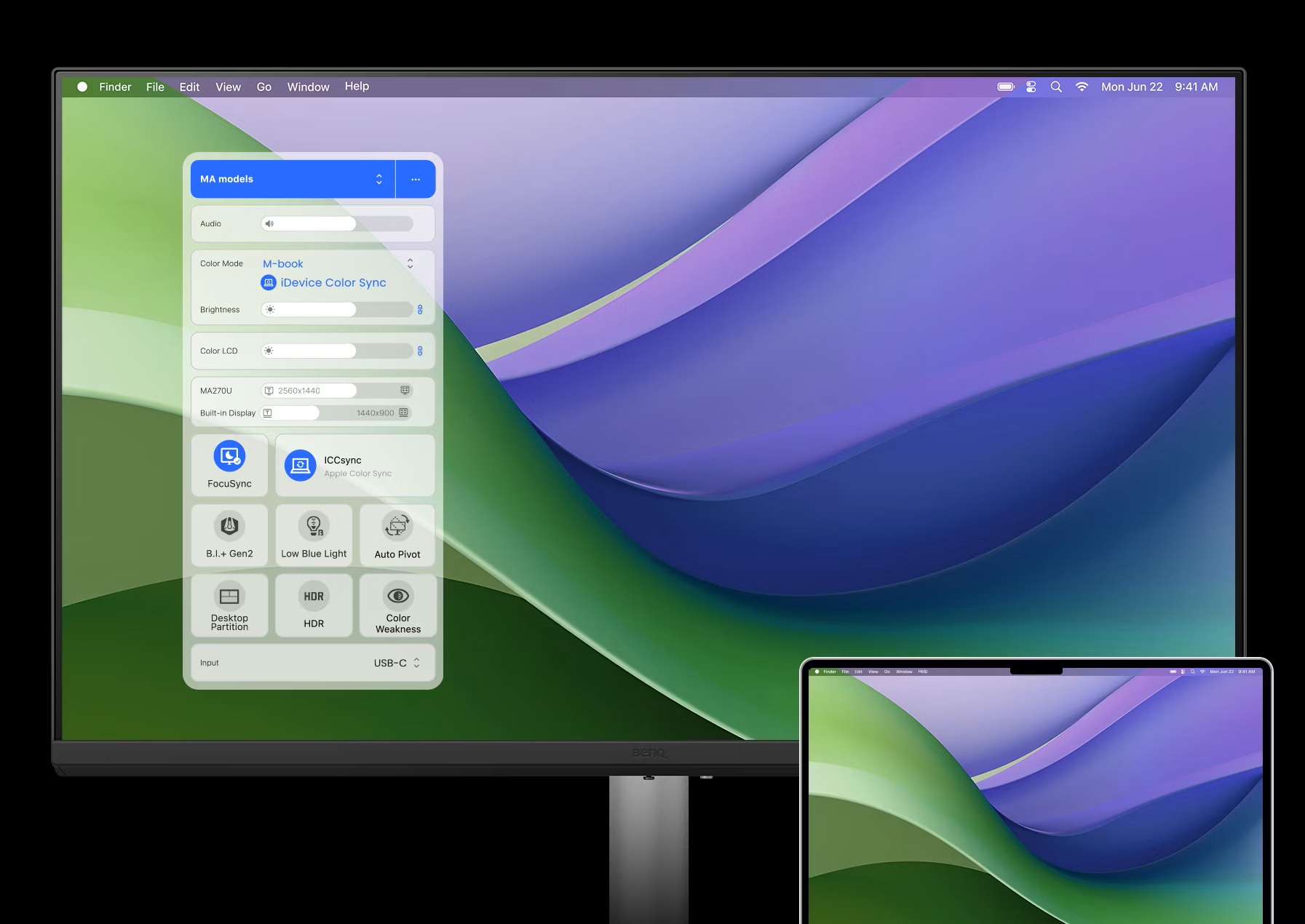Open Spotlight search magnifier icon
This screenshot has width=1305, height=924.
pos(1056,87)
